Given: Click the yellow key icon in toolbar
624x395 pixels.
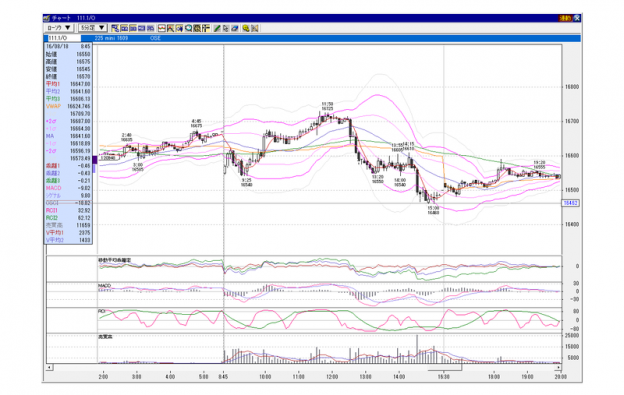Looking at the screenshot, I should 246,28.
